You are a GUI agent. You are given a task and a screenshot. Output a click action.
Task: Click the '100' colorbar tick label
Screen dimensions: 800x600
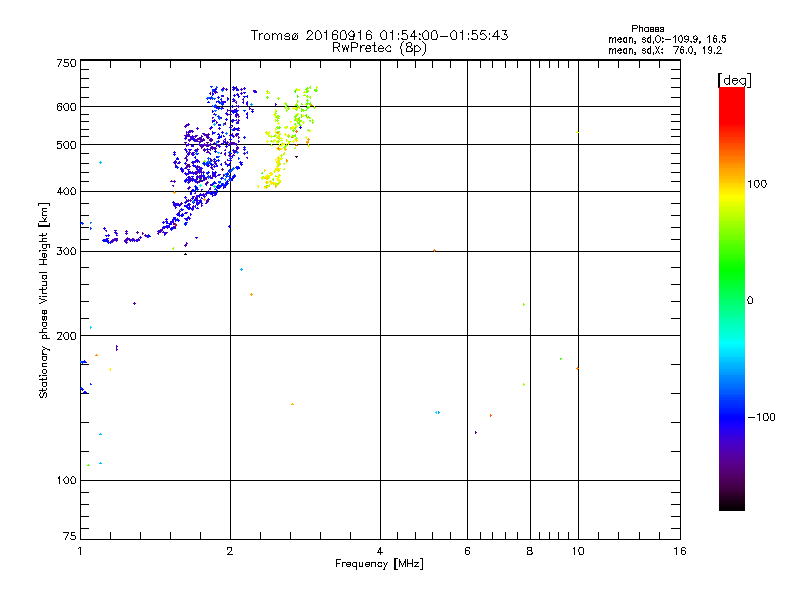[x=757, y=184]
